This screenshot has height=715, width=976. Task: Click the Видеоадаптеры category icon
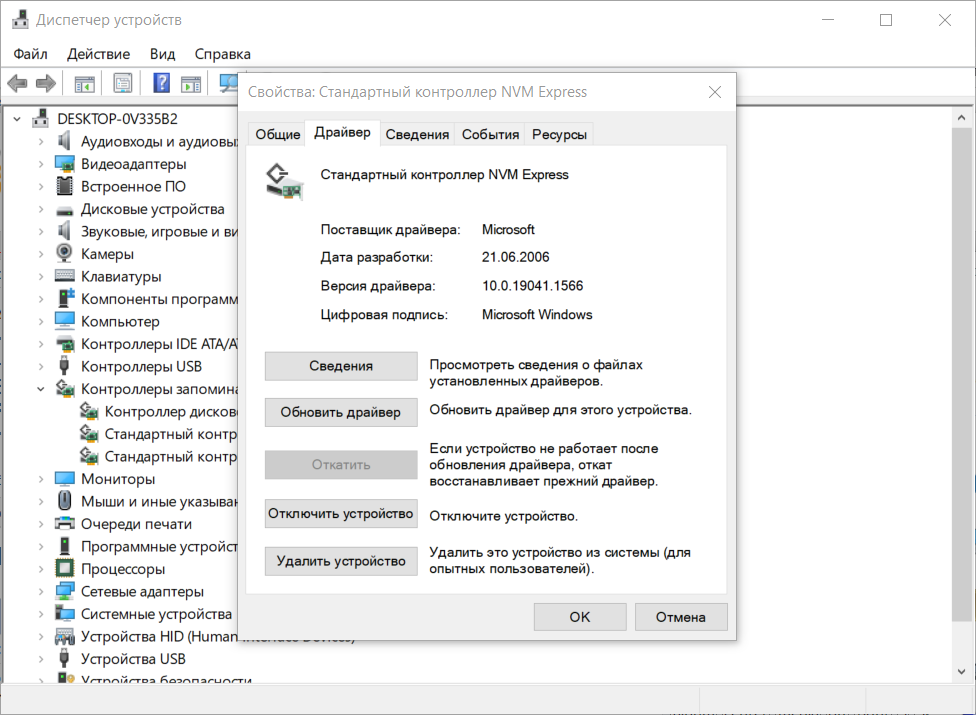click(65, 164)
